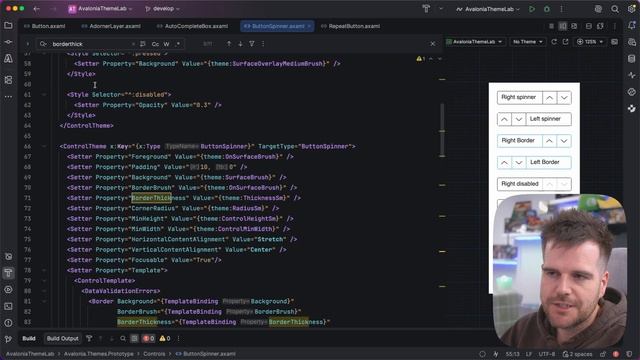Open the No Theme dropdown in previewer
Viewport: 640px width, 360px height.
point(527,42)
